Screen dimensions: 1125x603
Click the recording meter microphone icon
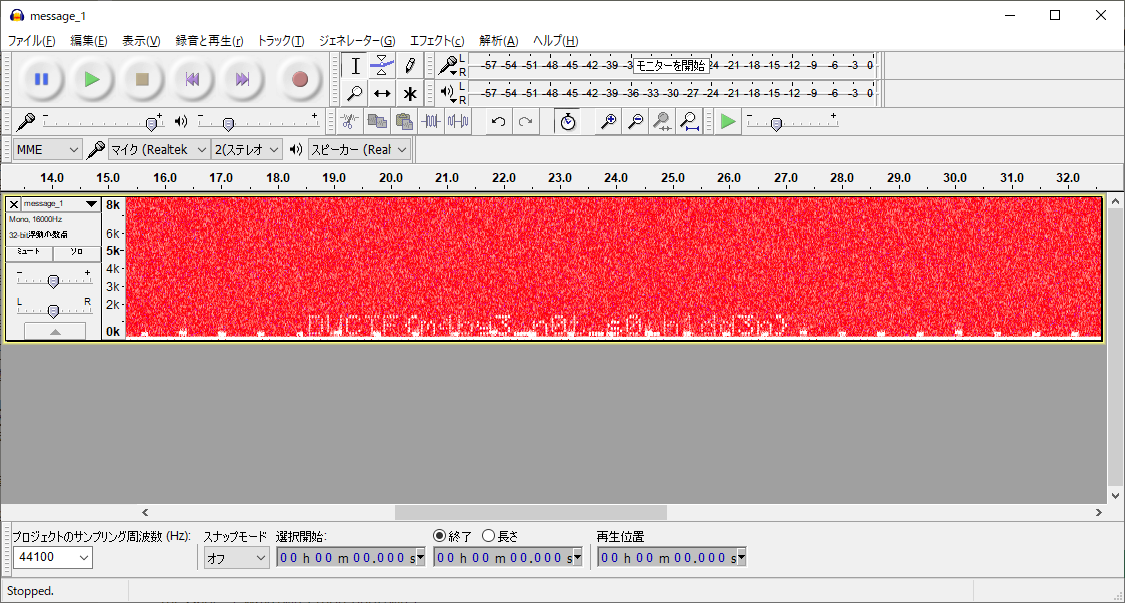point(448,66)
